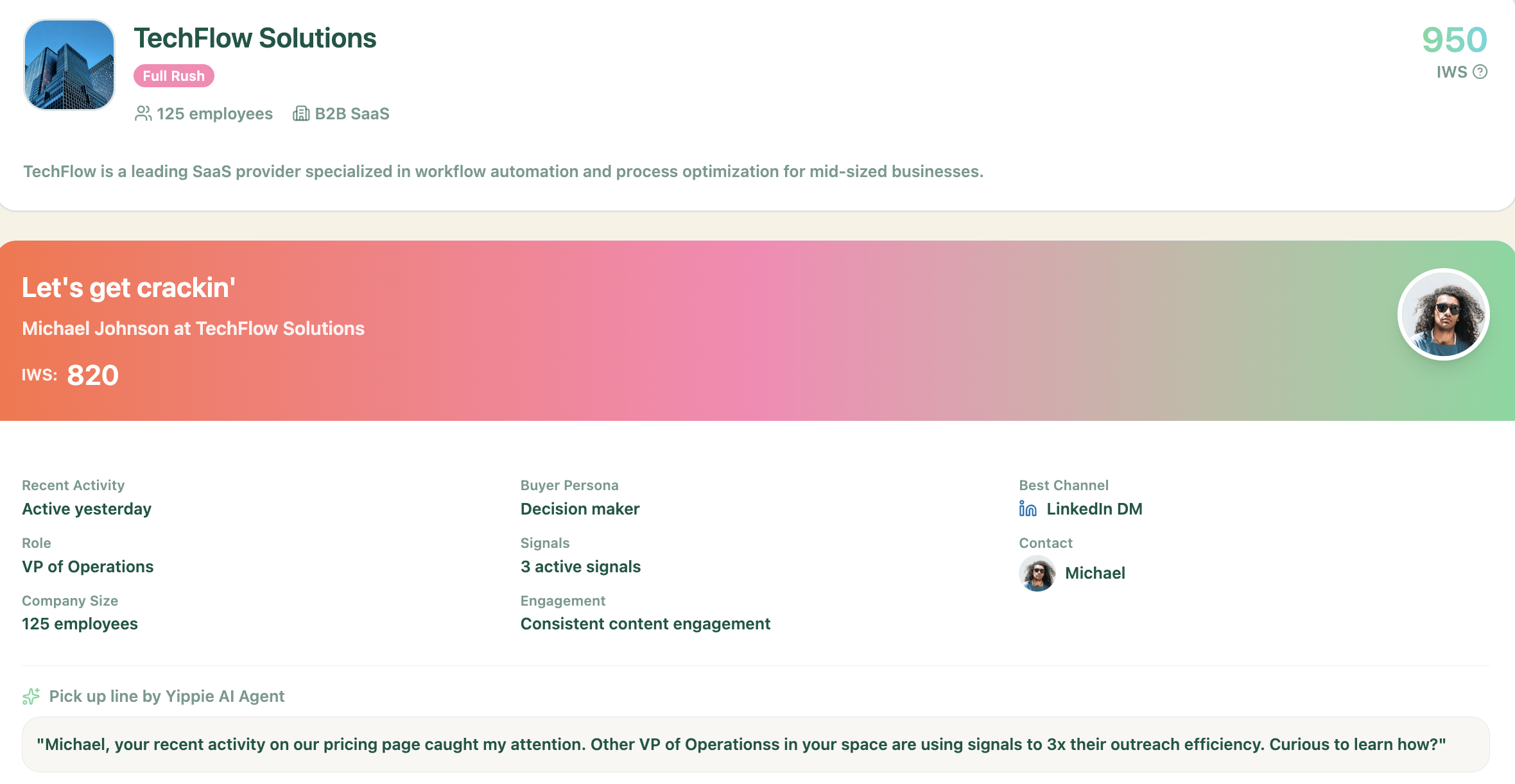This screenshot has height=784, width=1515.
Task: Click the IWS help question-mark icon
Action: (x=1480, y=72)
